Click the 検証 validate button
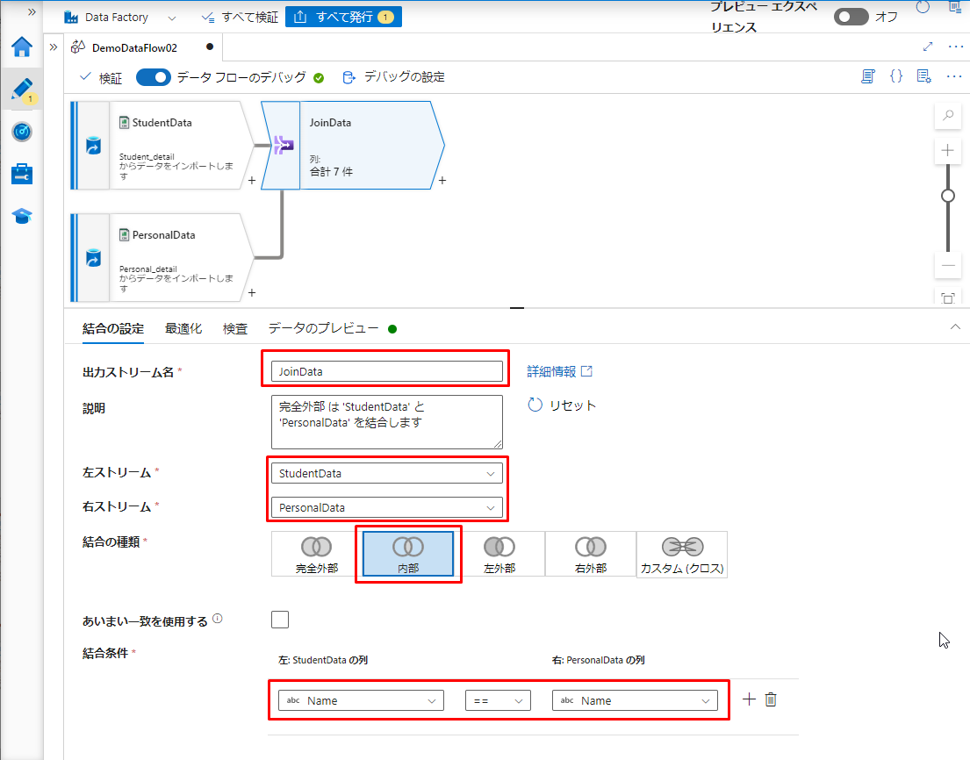The width and height of the screenshot is (970, 760). click(101, 78)
